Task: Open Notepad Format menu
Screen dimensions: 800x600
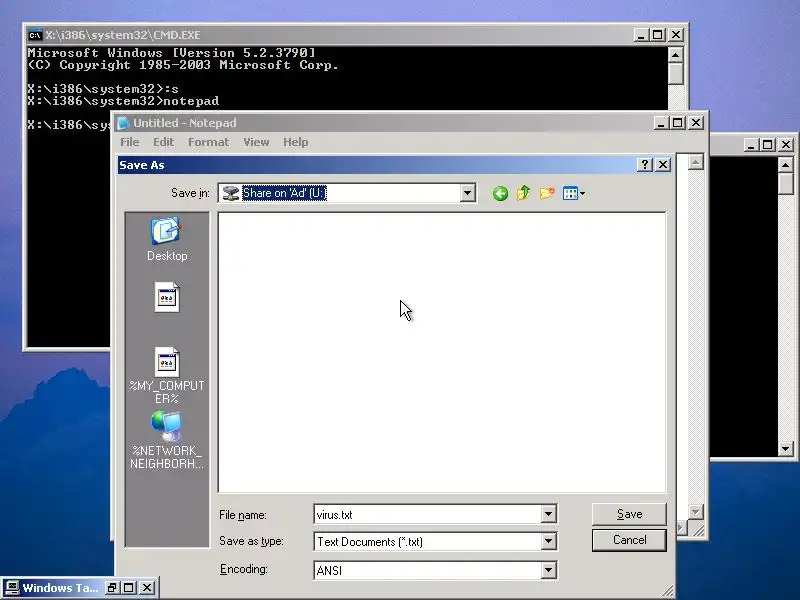Action: 208,142
